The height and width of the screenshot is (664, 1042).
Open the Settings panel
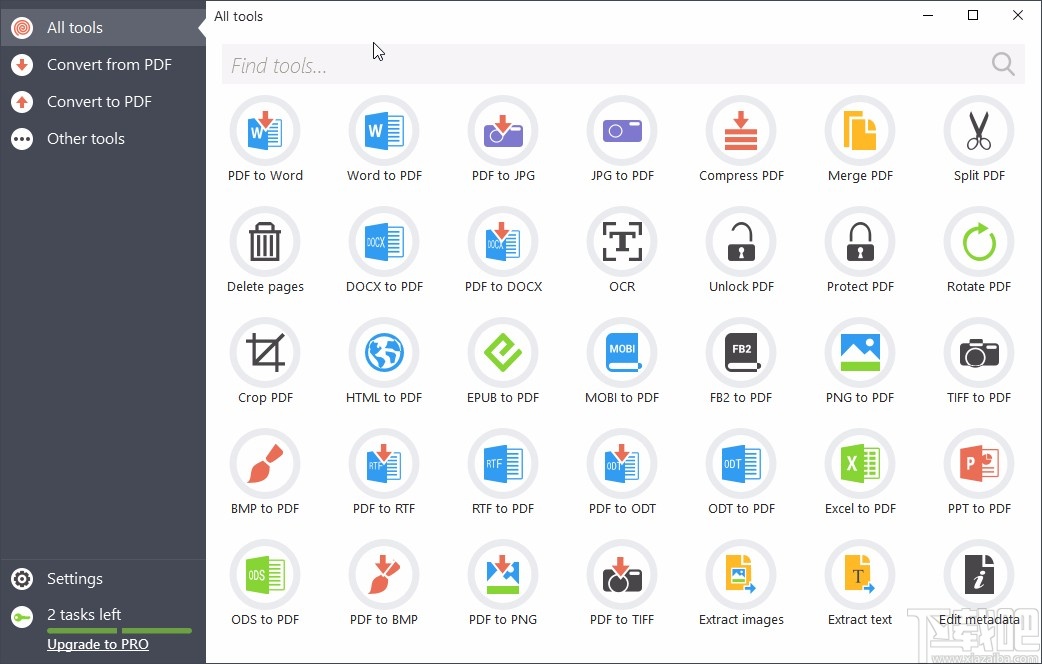(74, 578)
